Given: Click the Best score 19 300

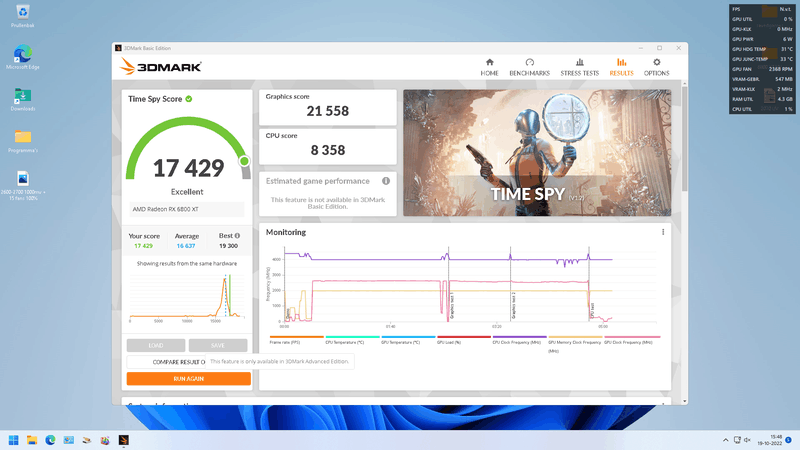Looking at the screenshot, I should click(228, 246).
